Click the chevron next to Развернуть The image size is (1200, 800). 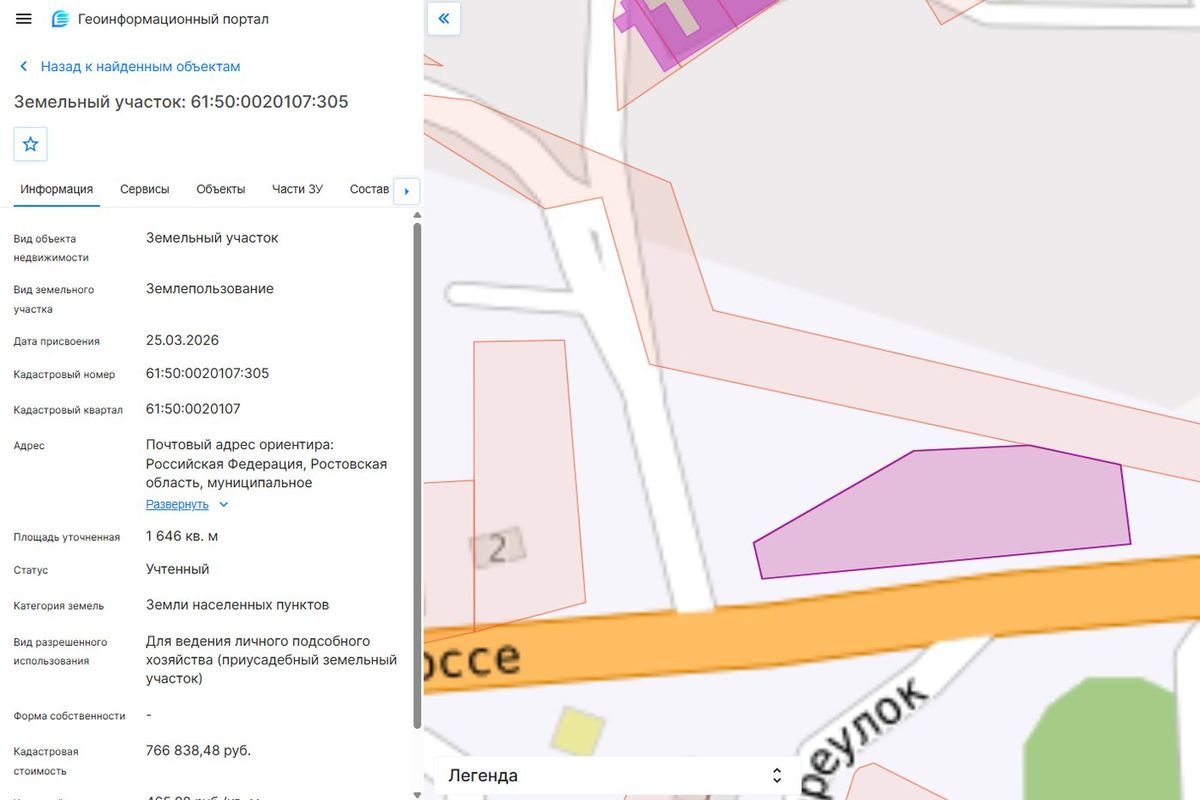(224, 505)
